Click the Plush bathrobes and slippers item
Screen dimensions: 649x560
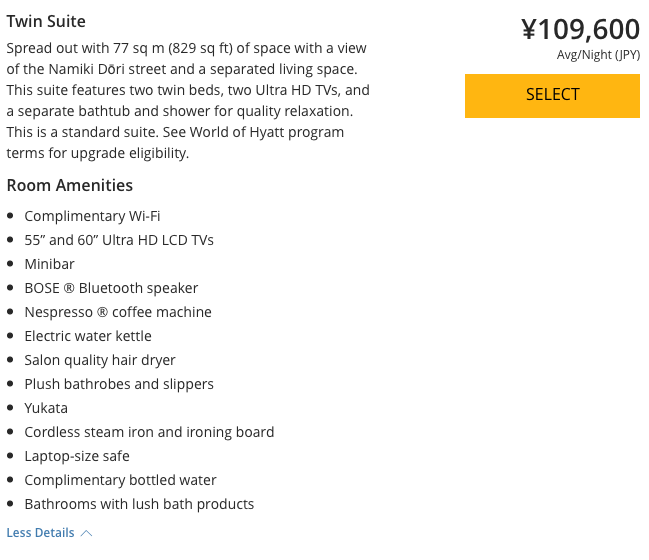[119, 384]
